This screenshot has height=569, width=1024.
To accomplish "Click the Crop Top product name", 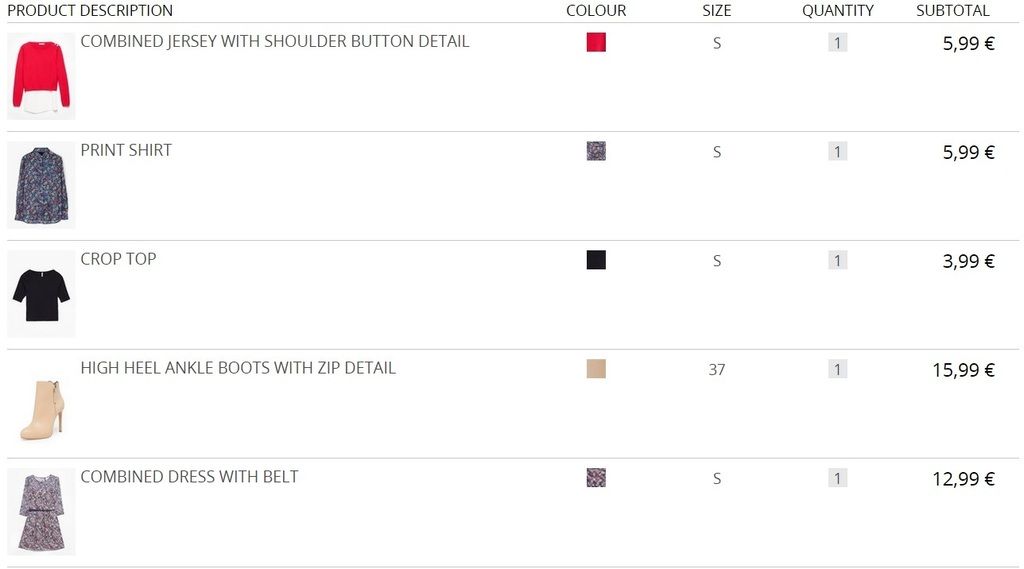I will click(118, 259).
